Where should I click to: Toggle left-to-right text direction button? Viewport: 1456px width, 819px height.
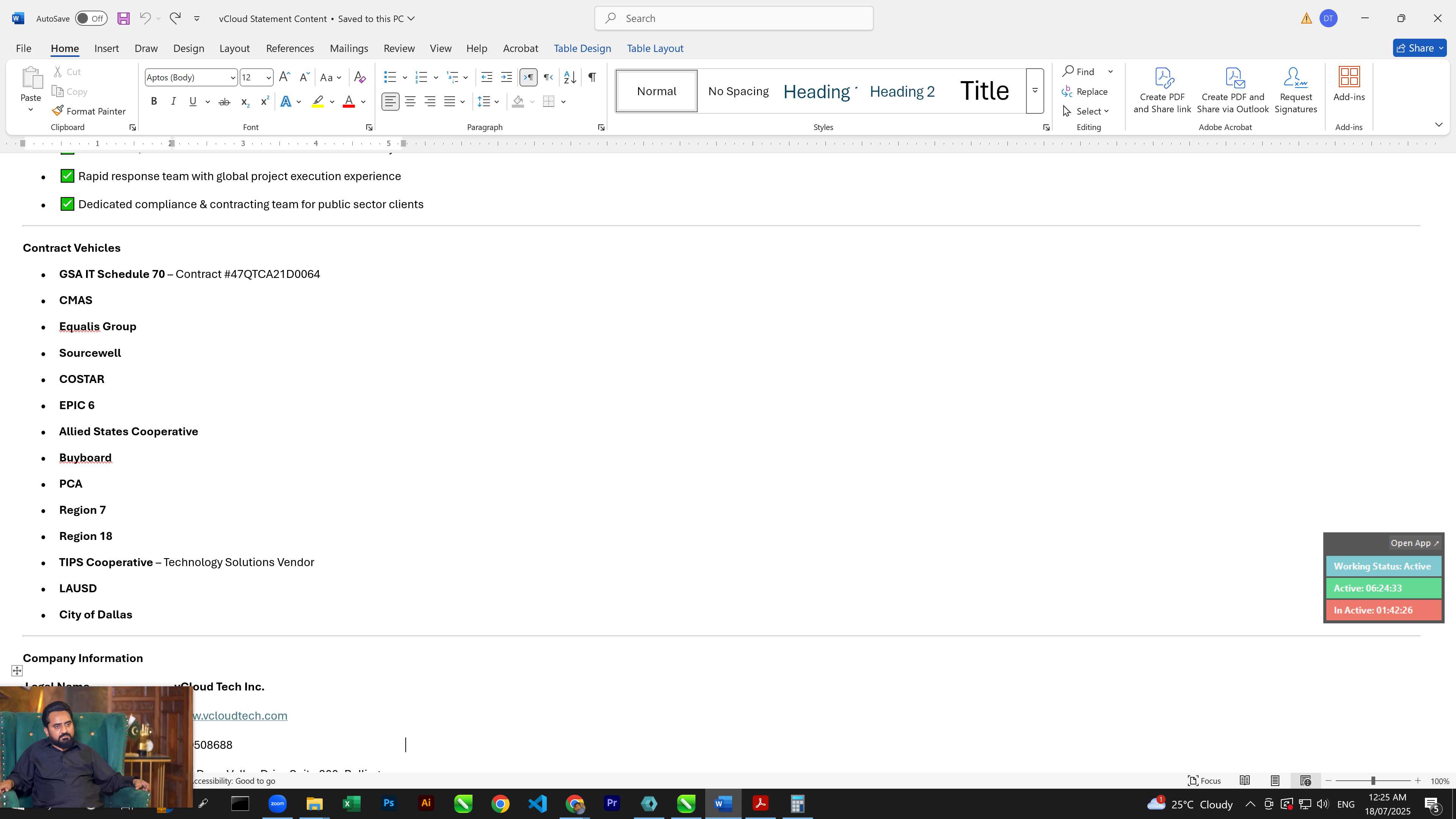(x=529, y=77)
